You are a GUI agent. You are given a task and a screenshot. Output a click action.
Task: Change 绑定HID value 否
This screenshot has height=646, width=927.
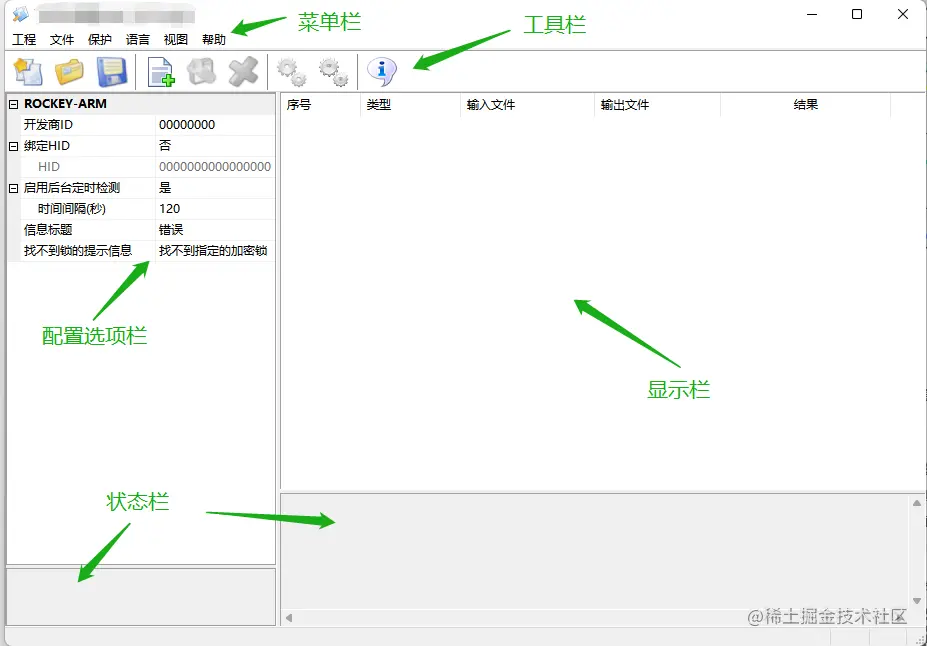[215, 146]
